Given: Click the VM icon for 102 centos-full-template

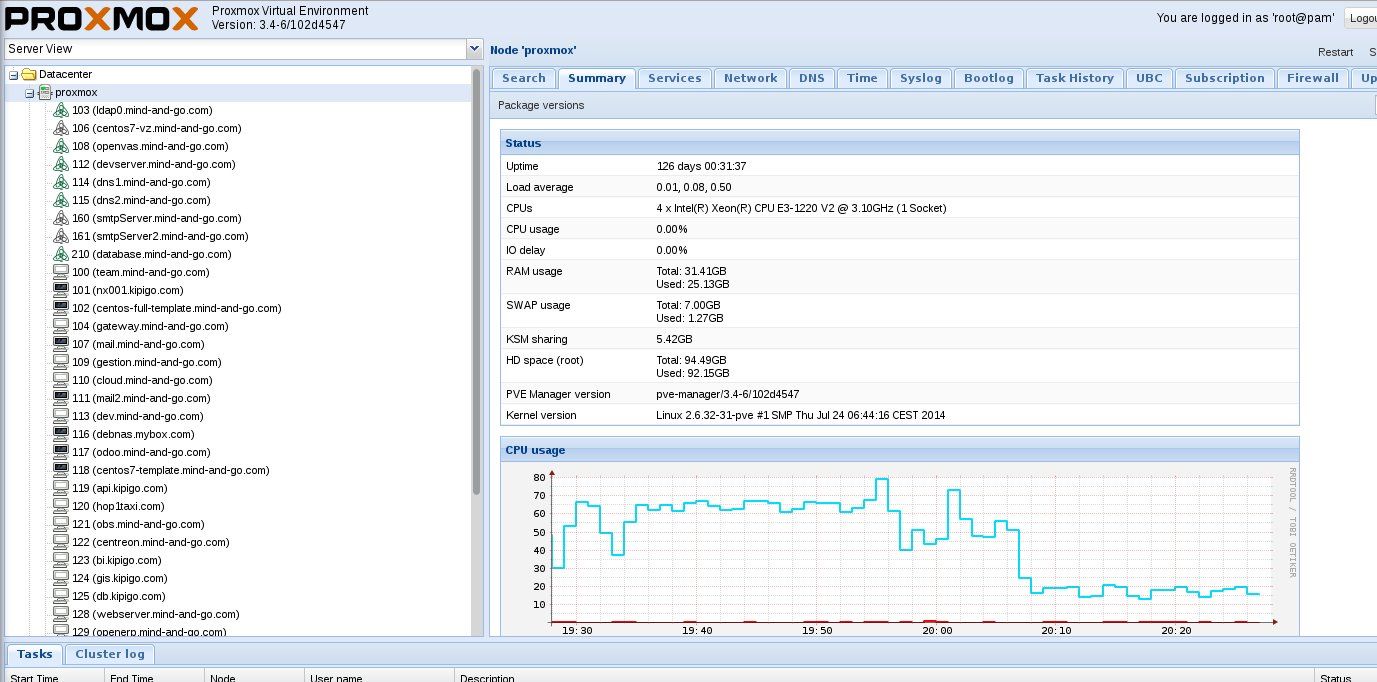Looking at the screenshot, I should click(x=60, y=308).
